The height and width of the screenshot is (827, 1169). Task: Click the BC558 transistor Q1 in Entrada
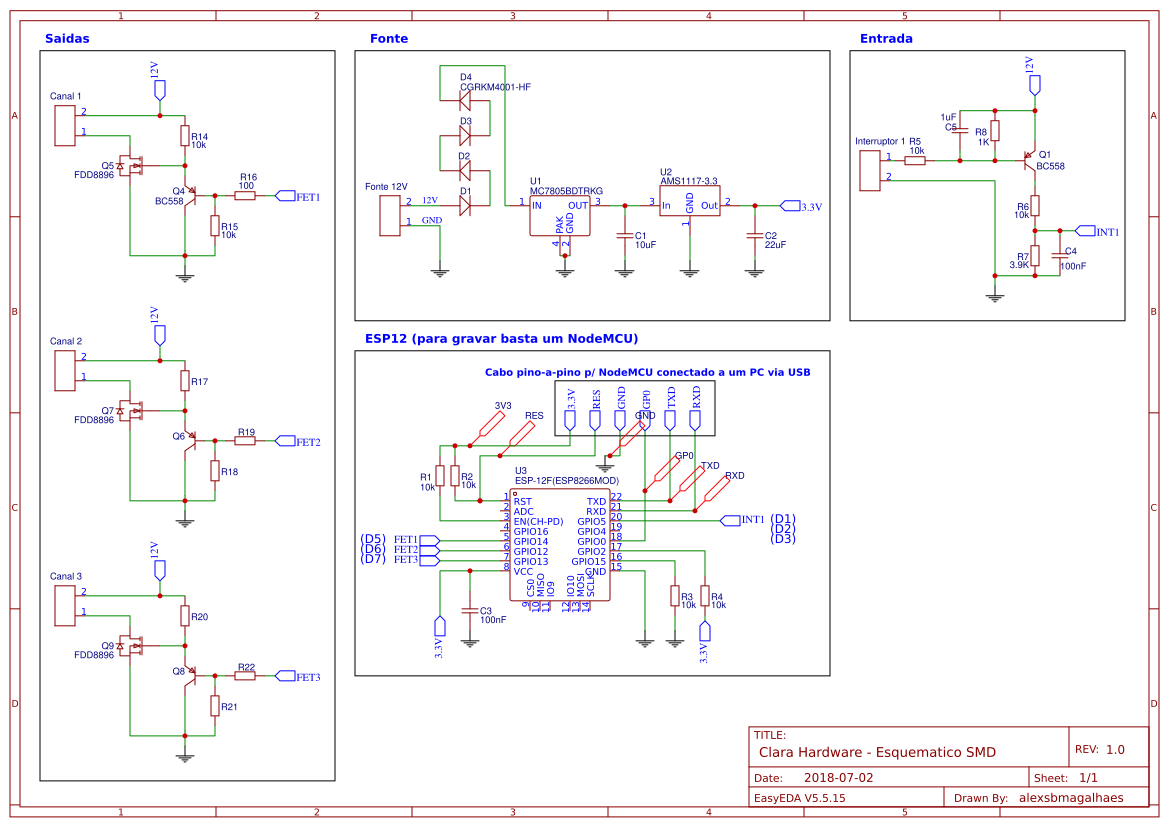tap(1030, 162)
